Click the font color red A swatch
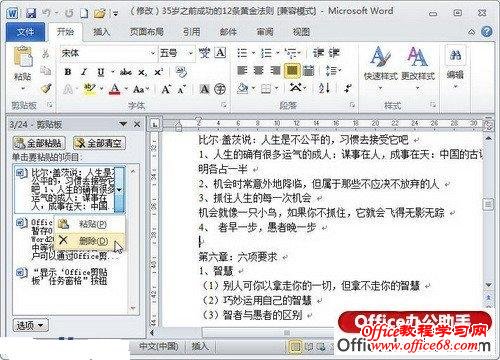Screen dimensions: 500x360 click(x=115, y=89)
